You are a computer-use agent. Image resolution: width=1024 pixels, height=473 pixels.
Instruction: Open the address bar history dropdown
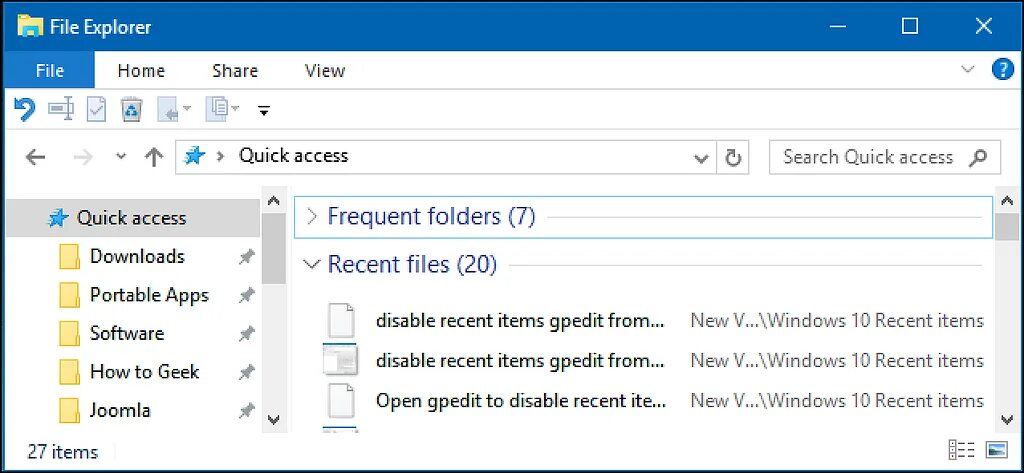click(x=702, y=157)
